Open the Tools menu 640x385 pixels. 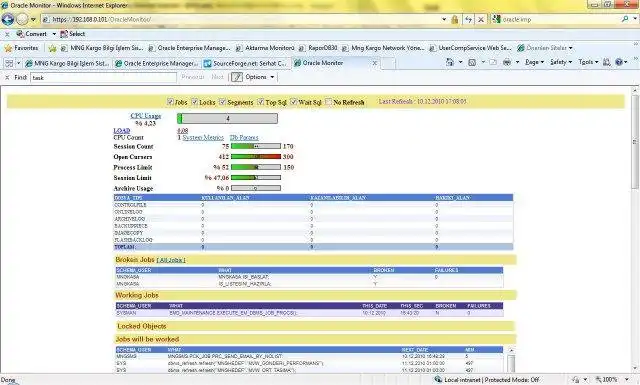588,62
